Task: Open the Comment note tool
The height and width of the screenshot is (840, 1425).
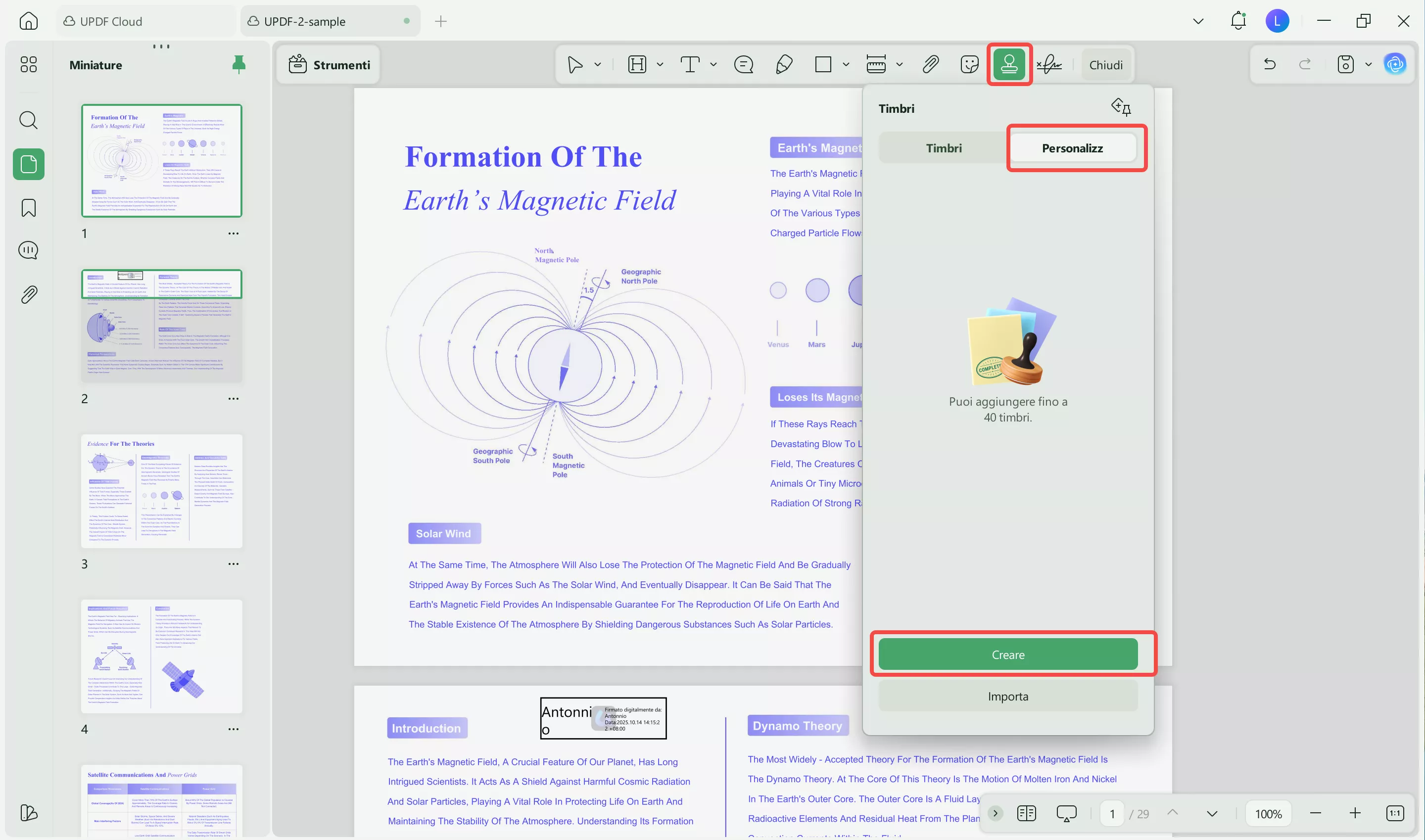Action: pos(743,64)
